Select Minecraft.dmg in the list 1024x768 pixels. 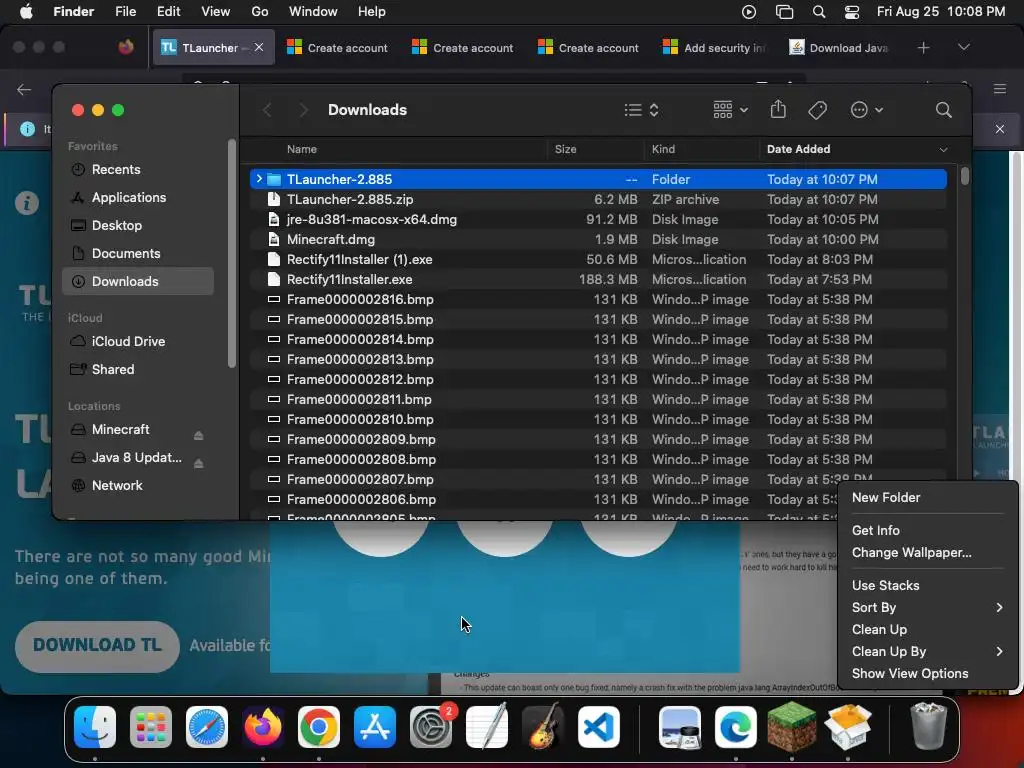pyautogui.click(x=598, y=239)
